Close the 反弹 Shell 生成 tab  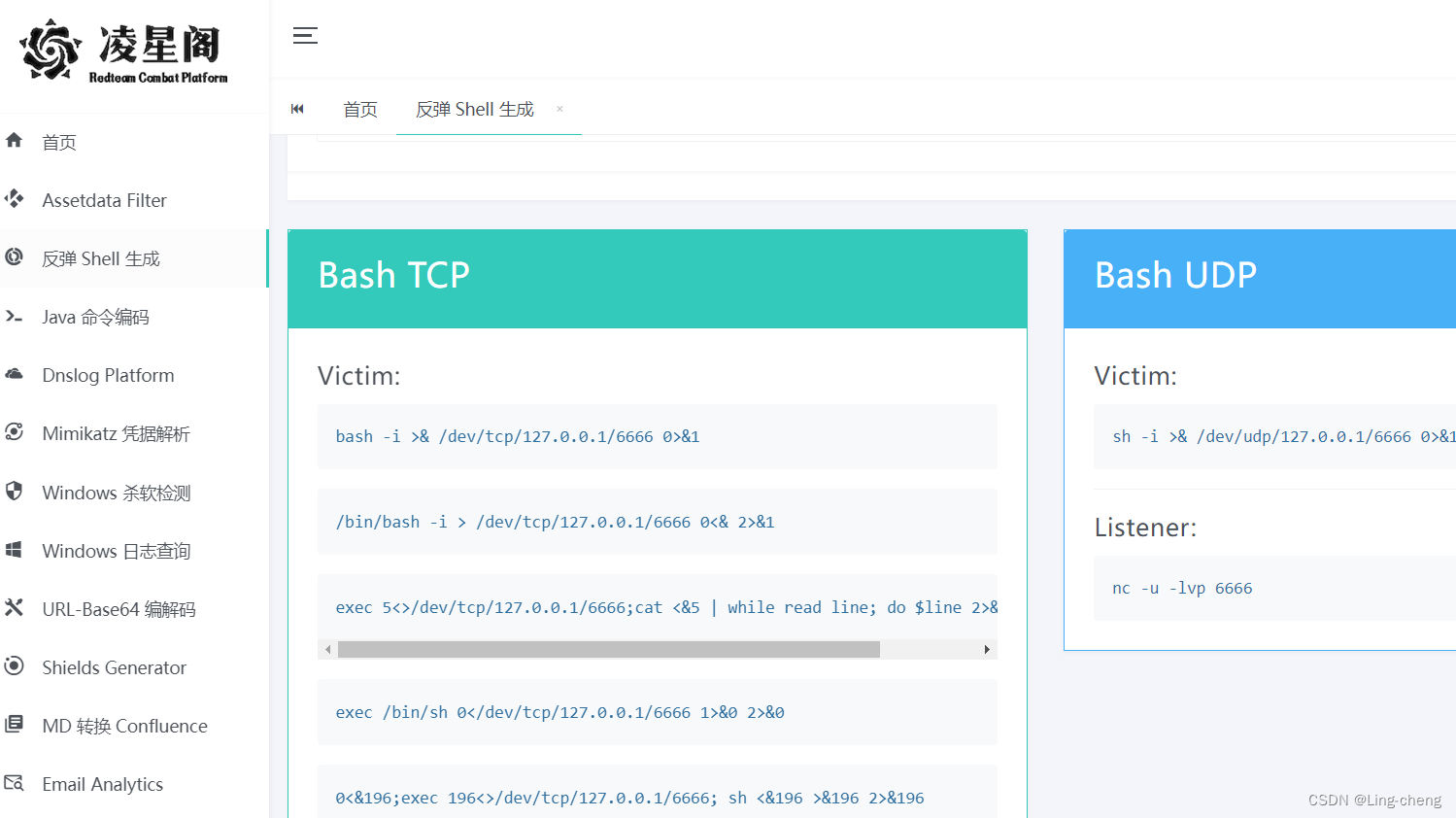pyautogui.click(x=559, y=109)
